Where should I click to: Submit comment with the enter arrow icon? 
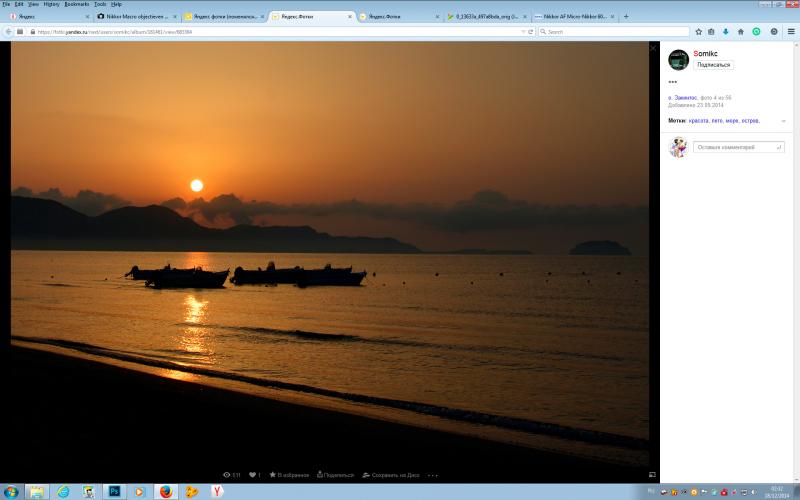pos(779,147)
